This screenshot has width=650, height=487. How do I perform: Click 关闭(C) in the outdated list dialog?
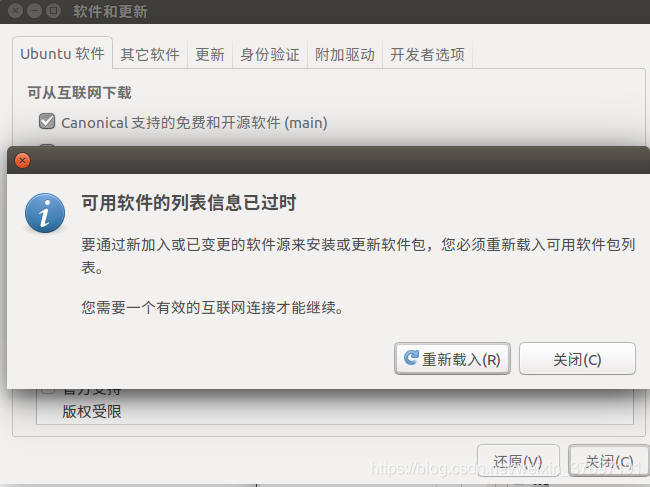point(577,359)
